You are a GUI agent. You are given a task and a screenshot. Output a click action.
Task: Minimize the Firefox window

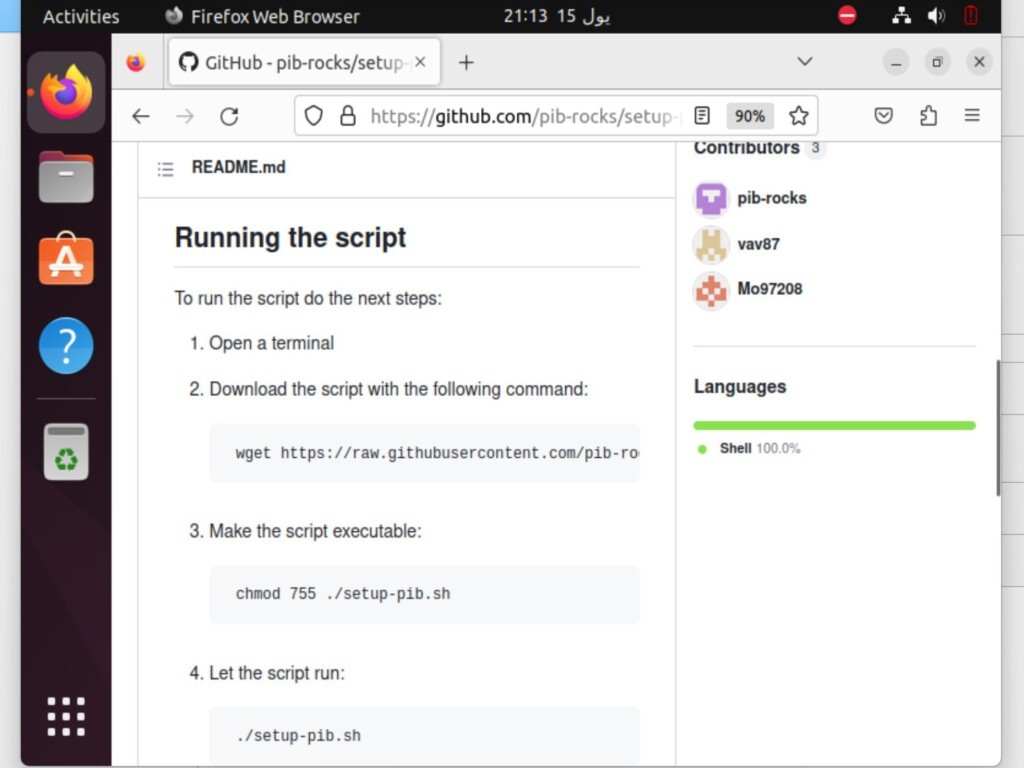coord(896,63)
